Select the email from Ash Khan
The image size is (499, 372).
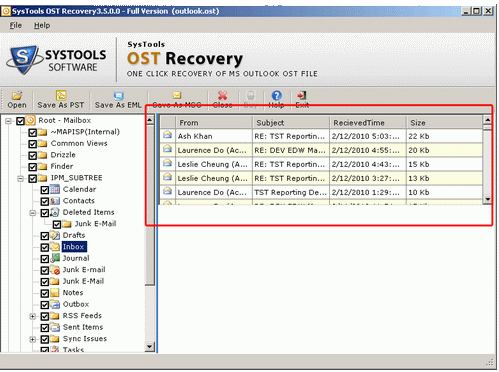321,136
